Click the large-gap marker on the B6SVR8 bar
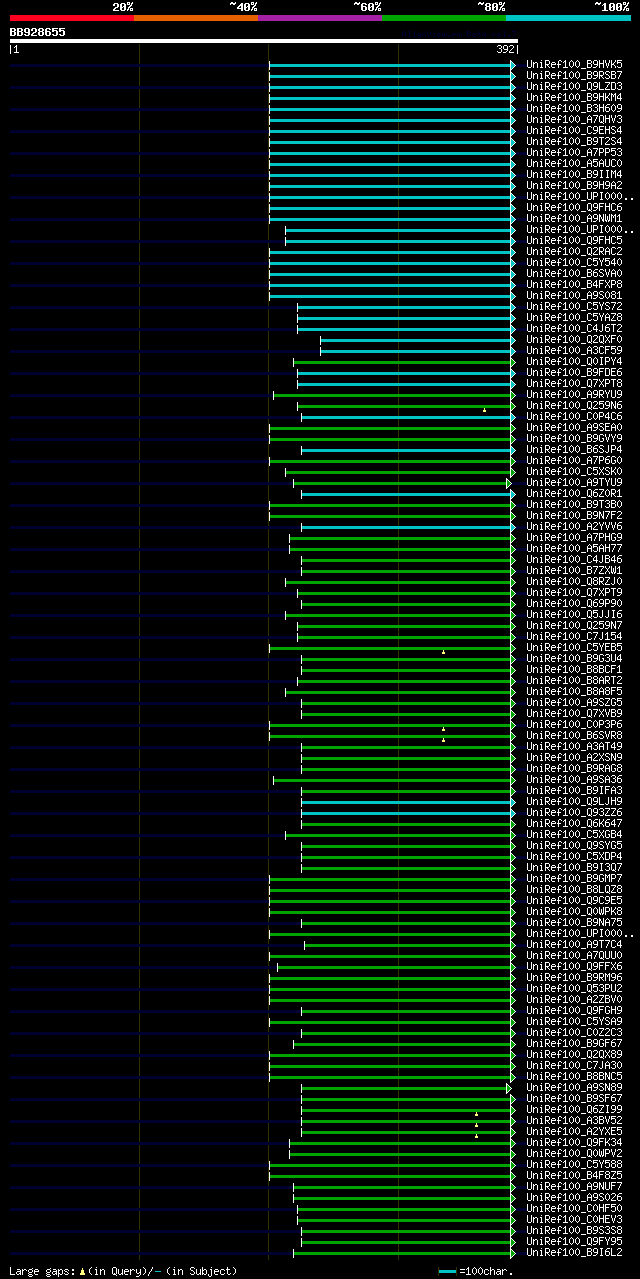The image size is (640, 1279). coord(443,740)
